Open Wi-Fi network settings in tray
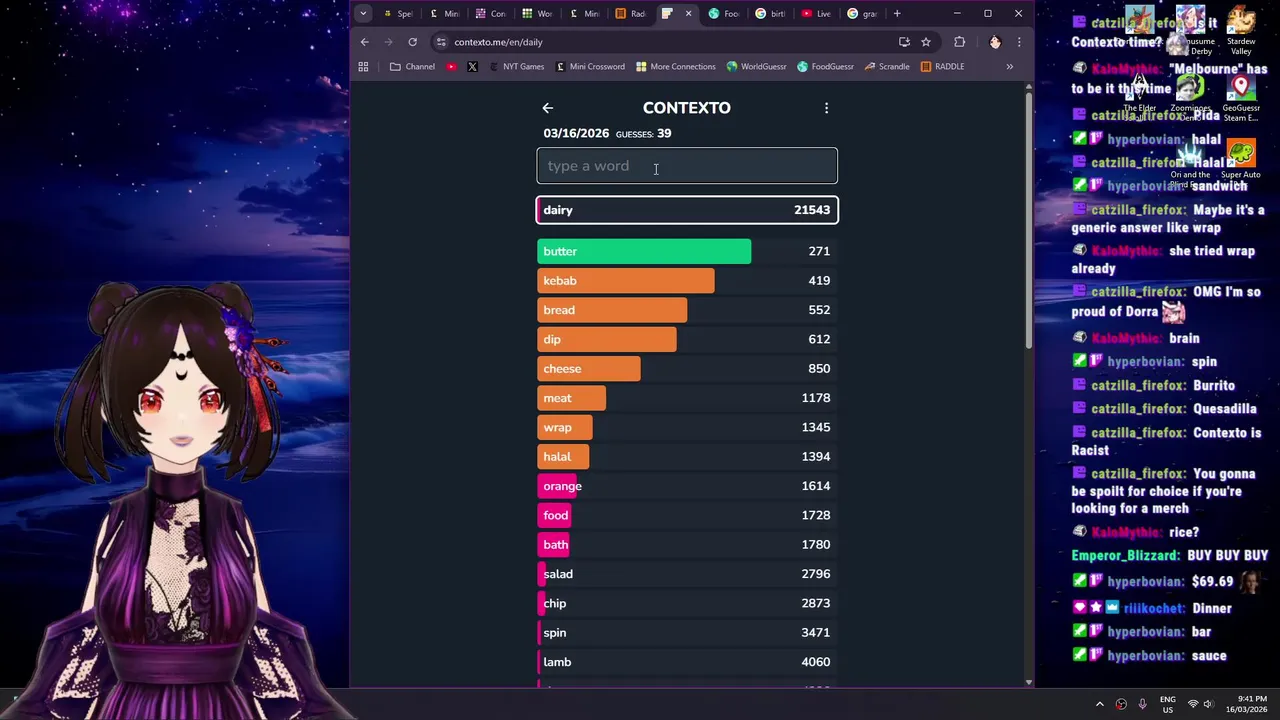The width and height of the screenshot is (1280, 720). (1192, 704)
